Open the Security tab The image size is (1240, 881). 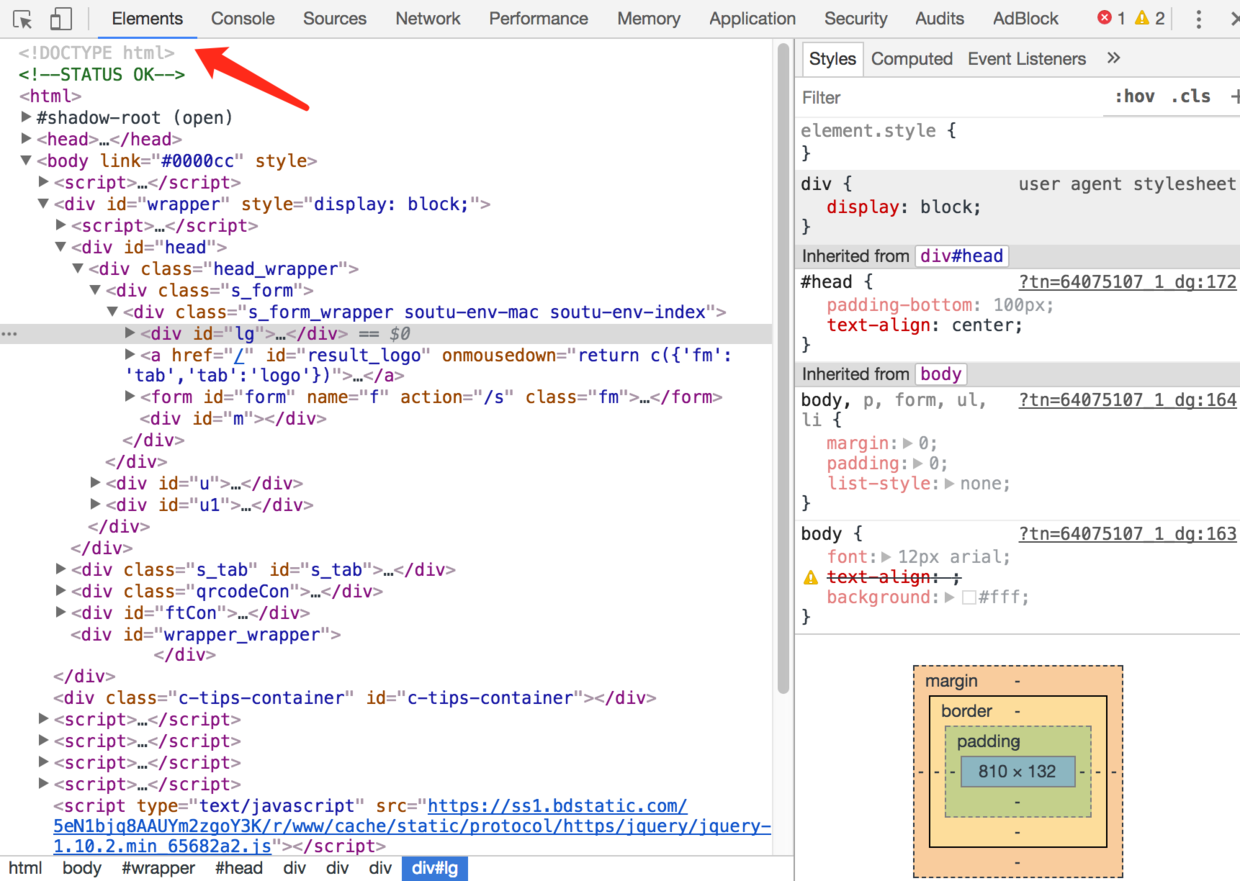[856, 18]
